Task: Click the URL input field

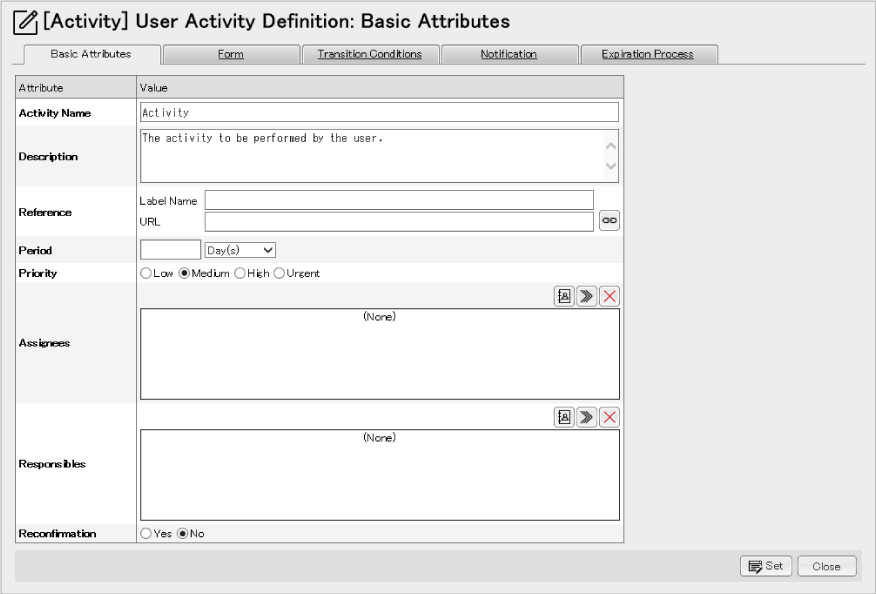Action: click(399, 222)
